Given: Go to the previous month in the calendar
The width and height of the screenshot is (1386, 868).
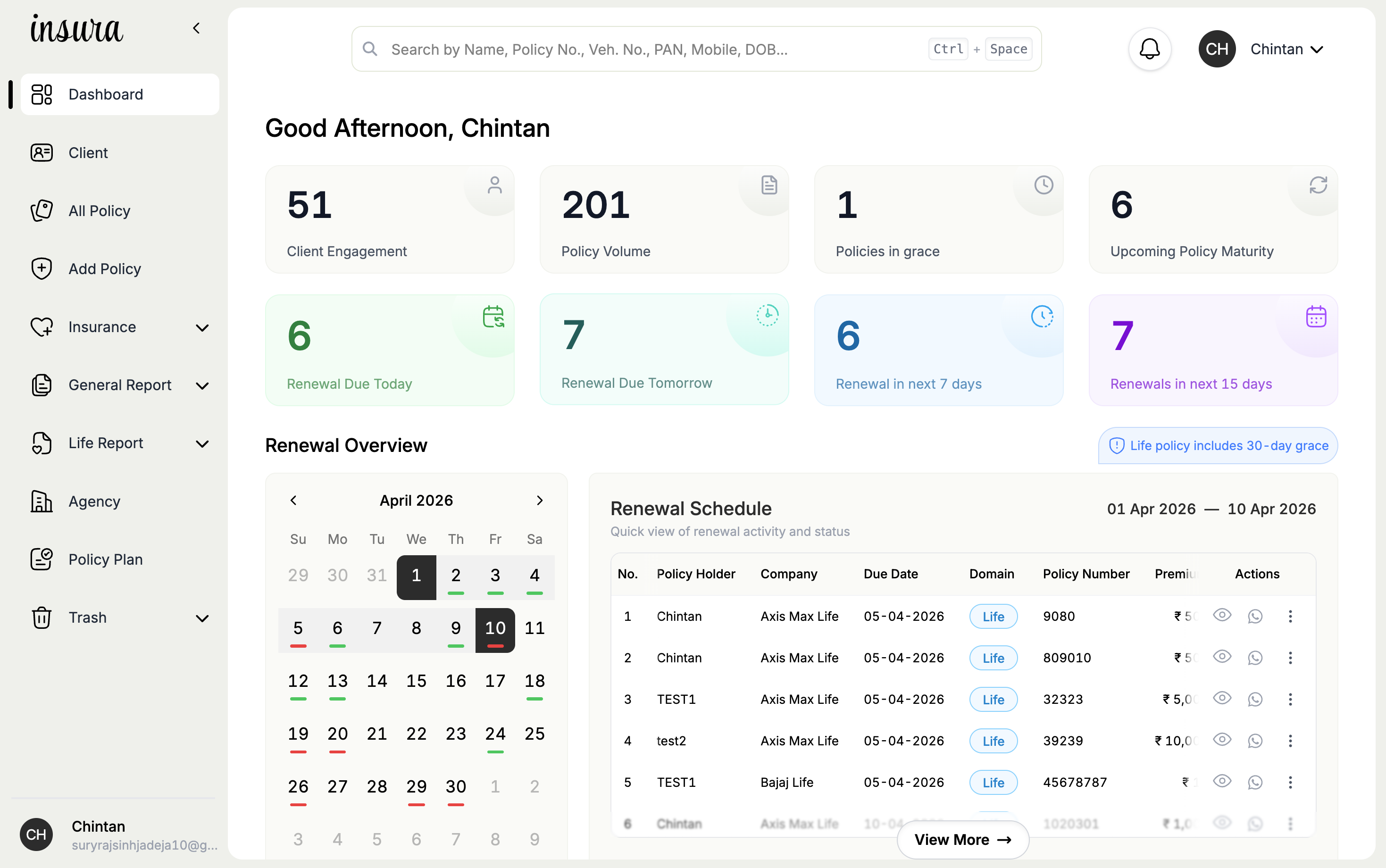Looking at the screenshot, I should tap(293, 500).
